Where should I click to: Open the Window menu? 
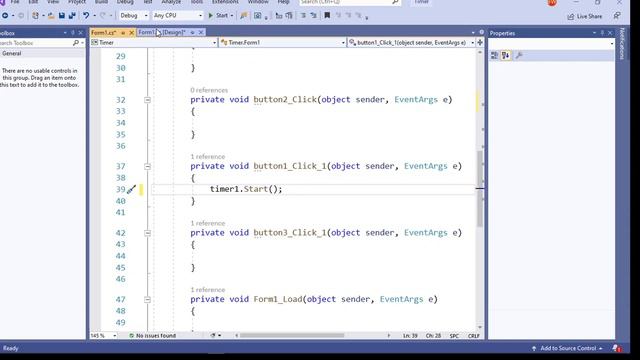[258, 2]
